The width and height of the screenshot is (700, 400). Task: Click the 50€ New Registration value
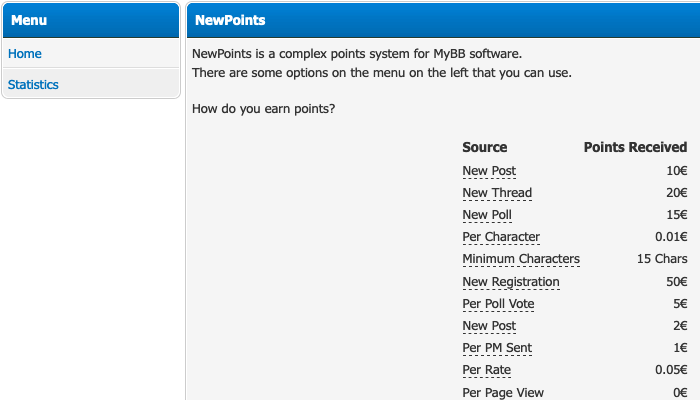click(x=677, y=282)
